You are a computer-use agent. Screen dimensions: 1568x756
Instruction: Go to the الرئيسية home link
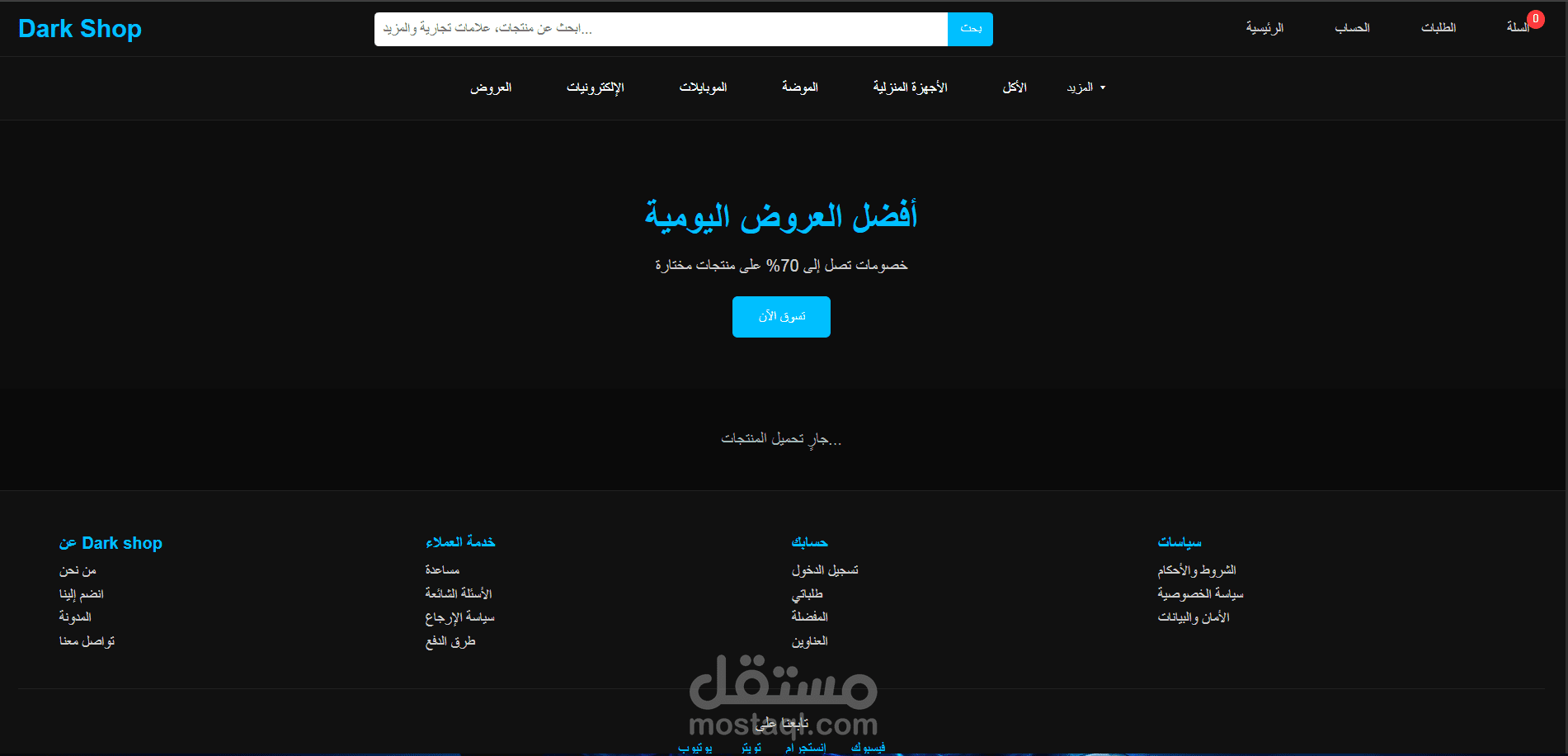1264,27
